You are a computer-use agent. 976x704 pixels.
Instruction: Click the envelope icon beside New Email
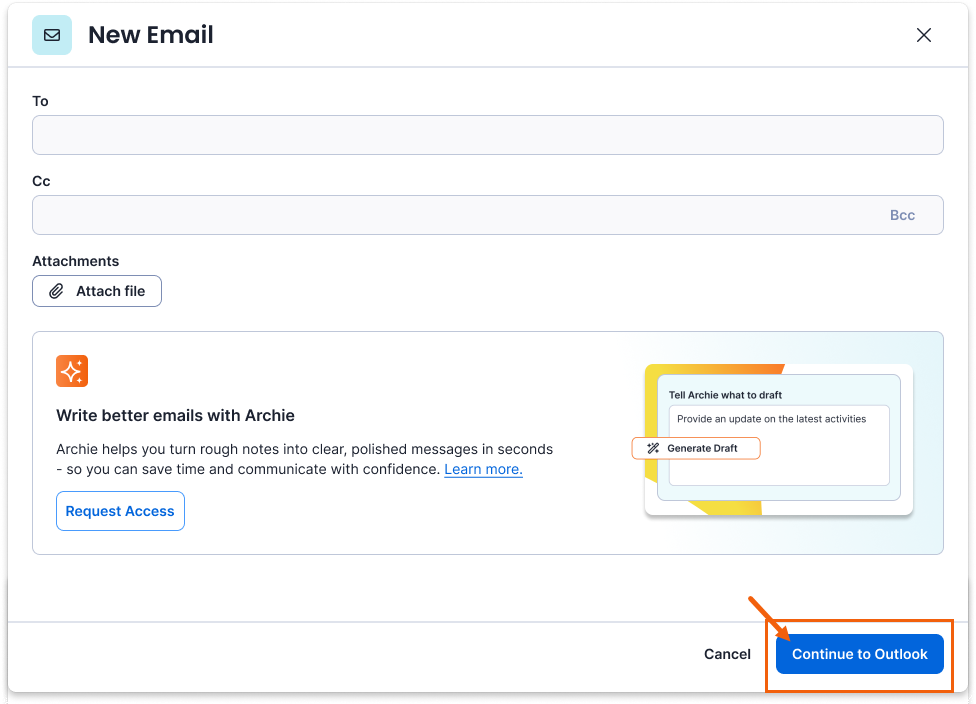(52, 35)
